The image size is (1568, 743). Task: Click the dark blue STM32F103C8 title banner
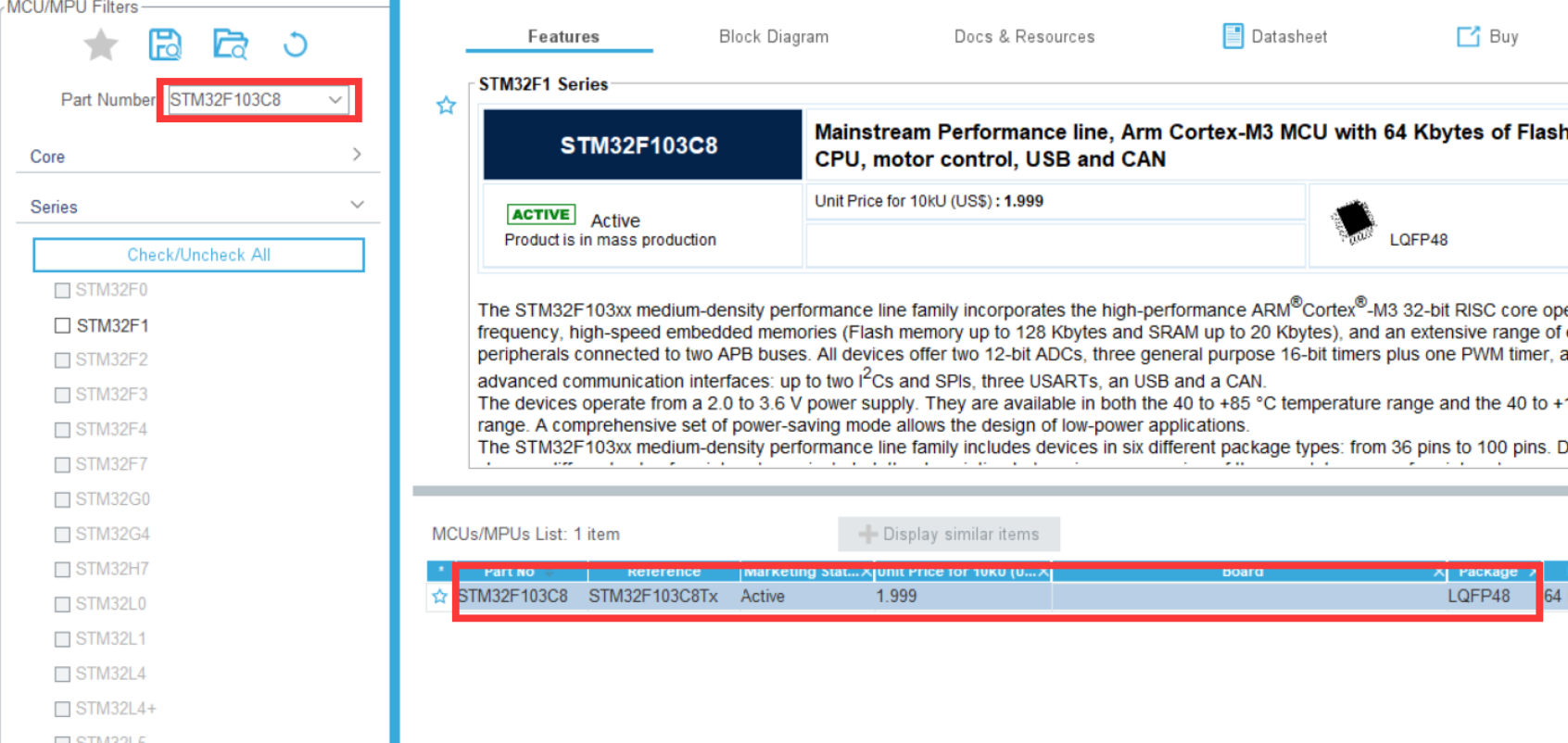[642, 145]
